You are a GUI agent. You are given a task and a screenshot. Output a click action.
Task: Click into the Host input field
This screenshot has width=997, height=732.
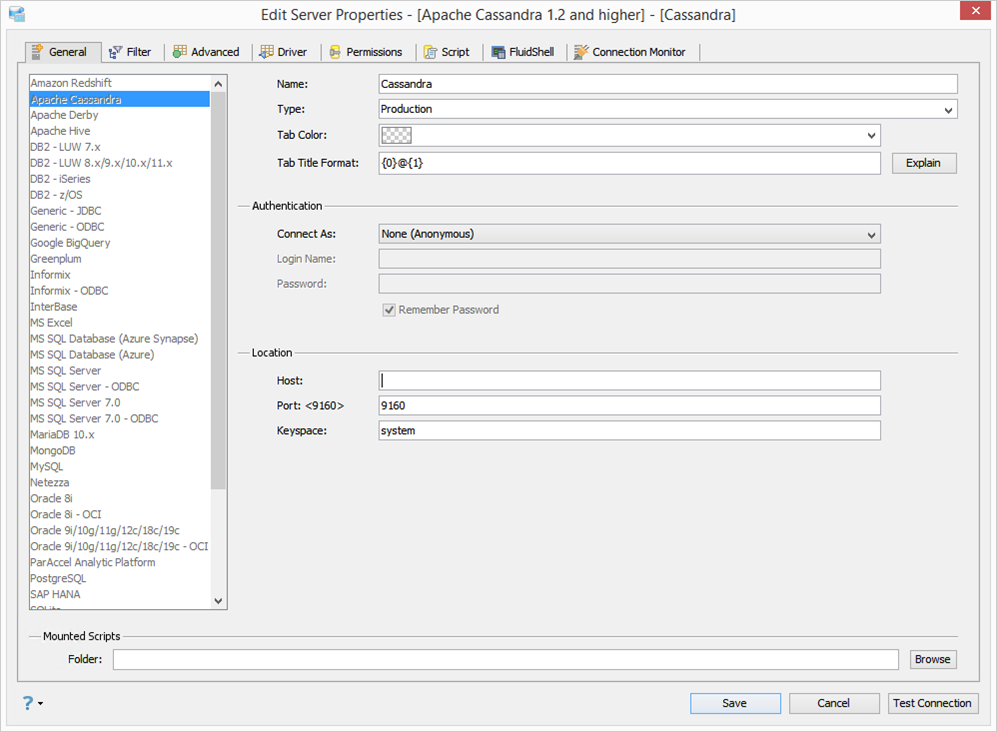[629, 380]
